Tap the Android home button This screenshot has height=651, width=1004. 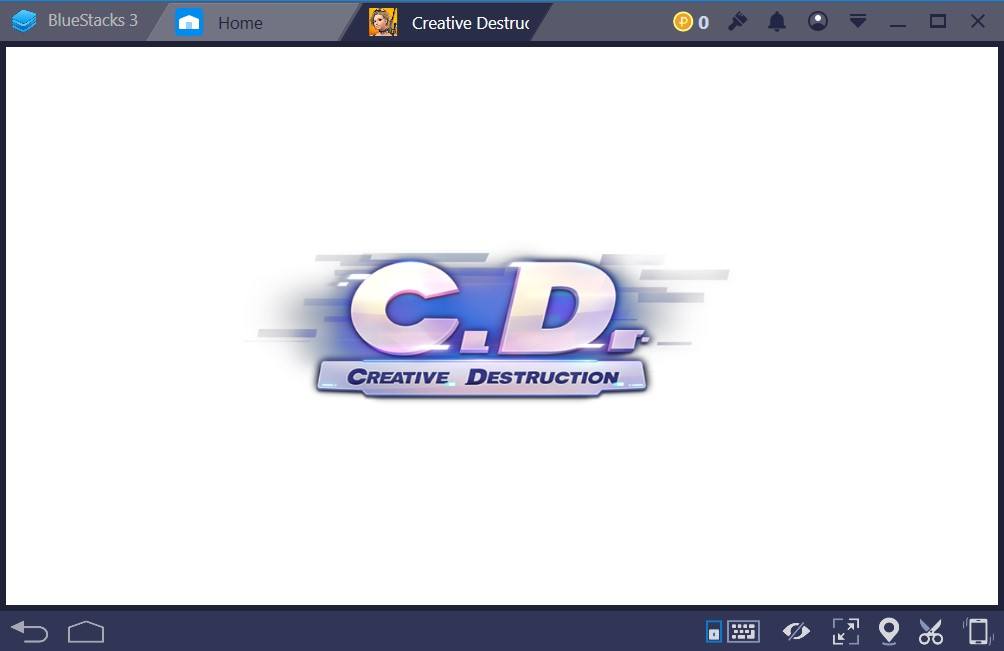click(x=86, y=632)
